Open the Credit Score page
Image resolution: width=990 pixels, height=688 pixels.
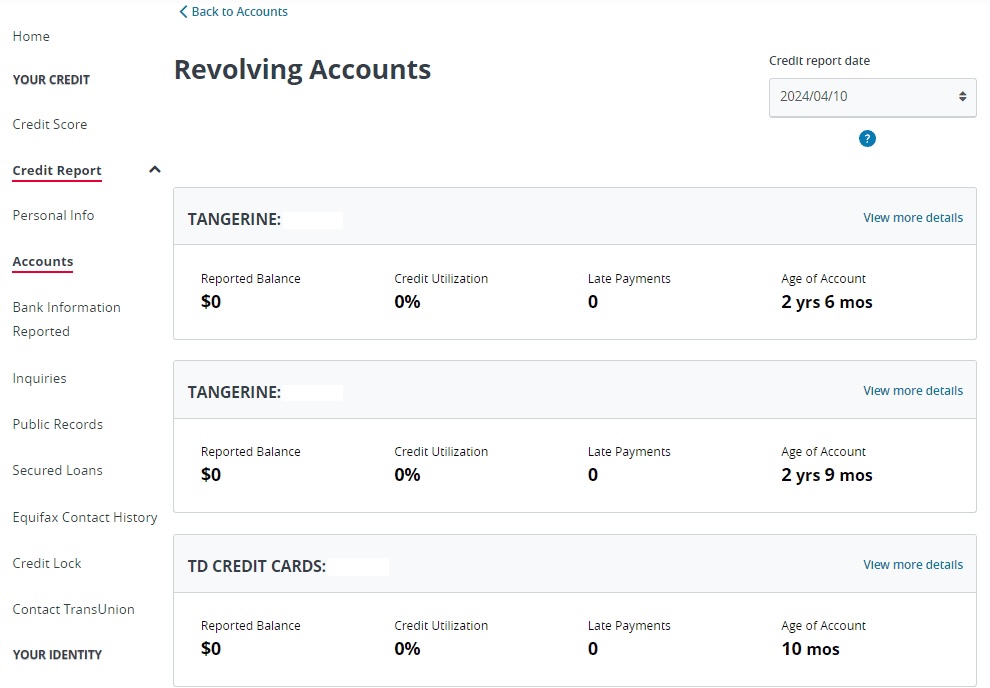pyautogui.click(x=49, y=124)
